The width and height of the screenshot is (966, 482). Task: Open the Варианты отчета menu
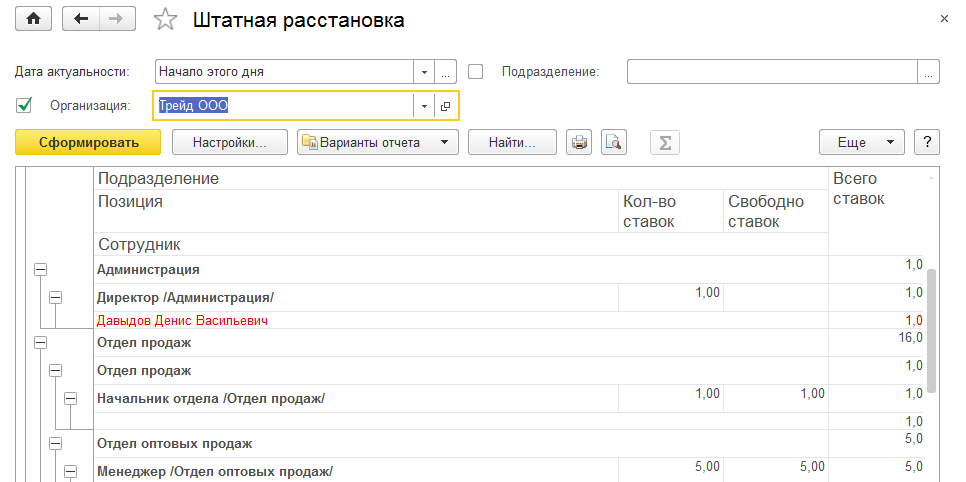pos(378,142)
